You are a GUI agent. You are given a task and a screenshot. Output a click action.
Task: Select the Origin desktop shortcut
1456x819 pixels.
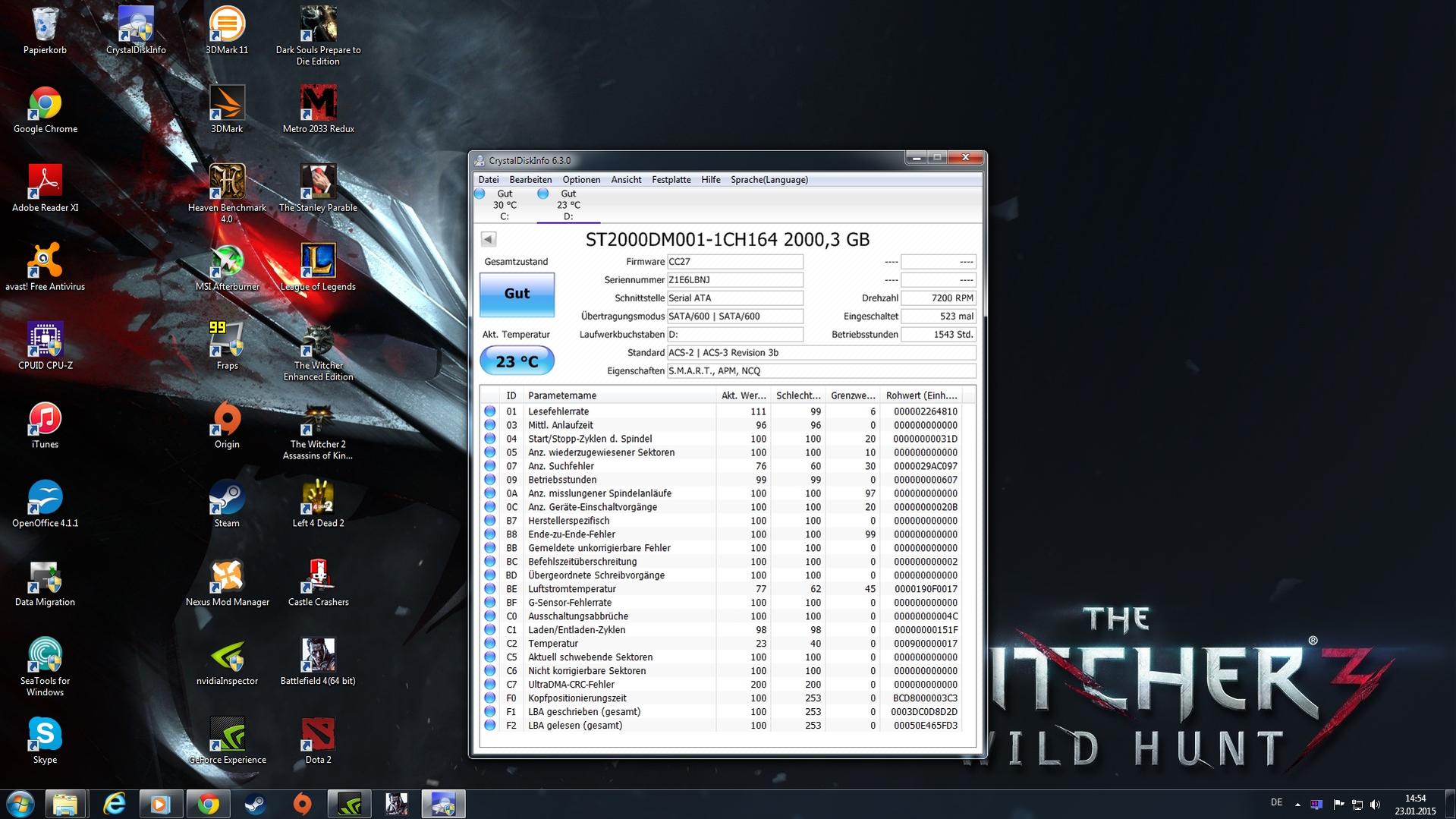coord(227,426)
